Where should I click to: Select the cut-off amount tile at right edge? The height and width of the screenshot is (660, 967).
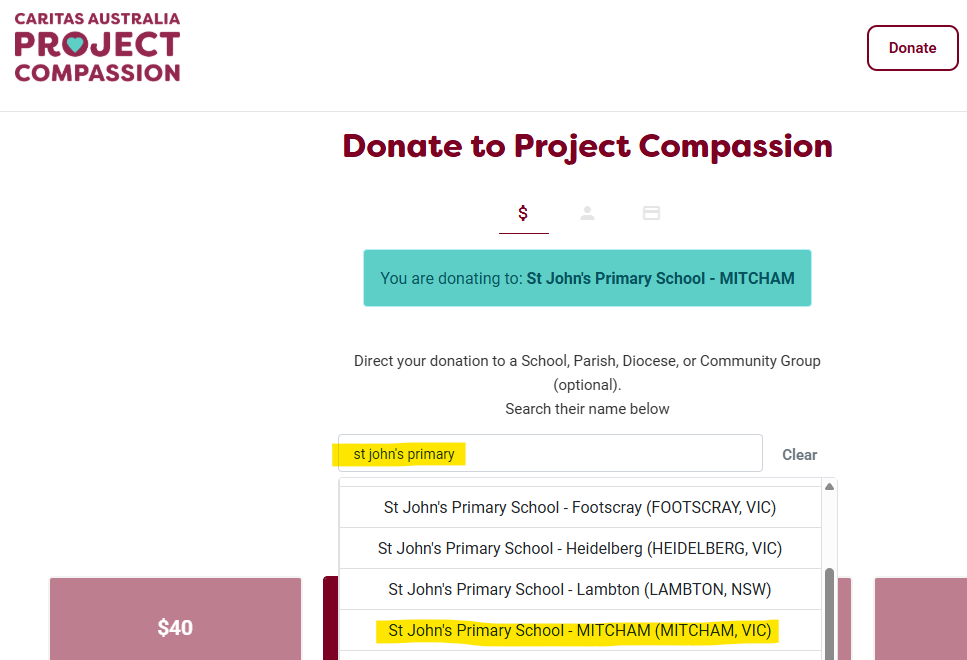(920, 620)
